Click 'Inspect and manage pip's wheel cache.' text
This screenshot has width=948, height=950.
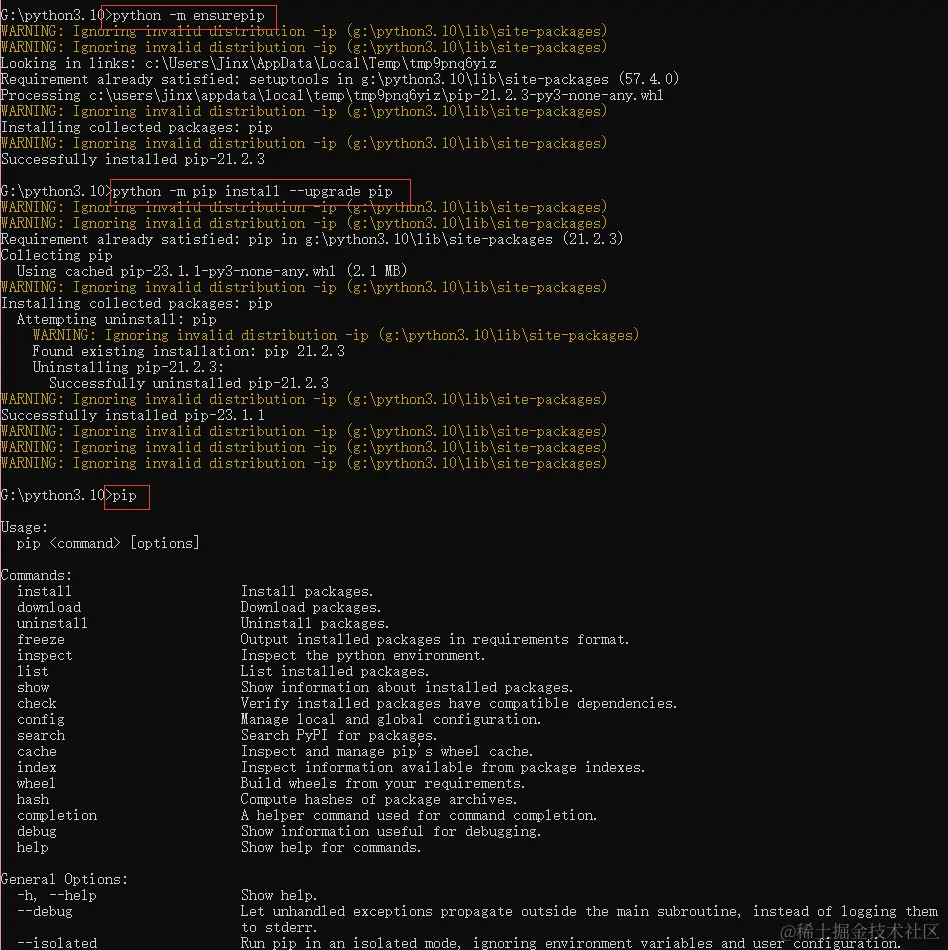click(x=387, y=751)
